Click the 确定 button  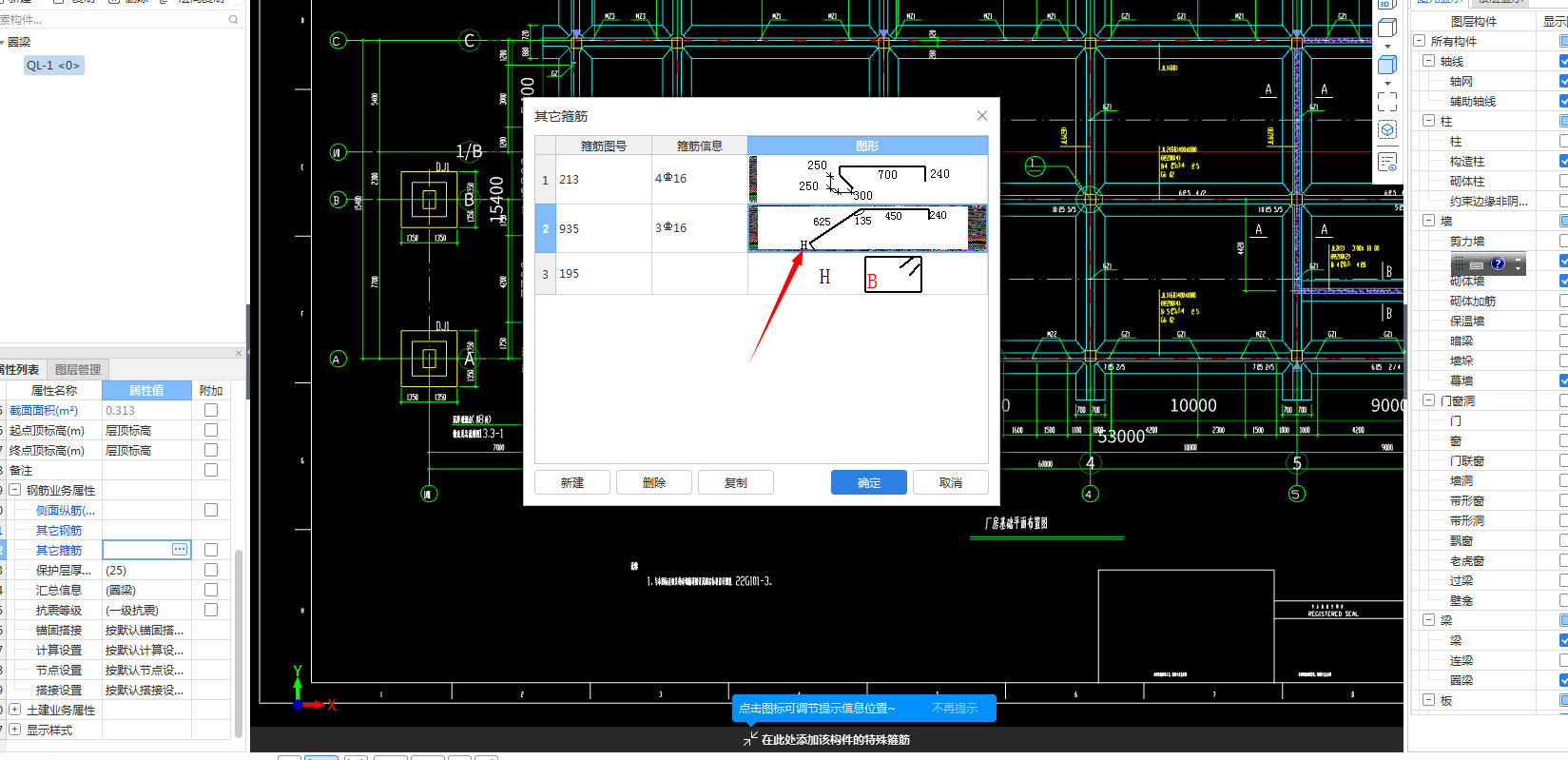click(x=869, y=482)
